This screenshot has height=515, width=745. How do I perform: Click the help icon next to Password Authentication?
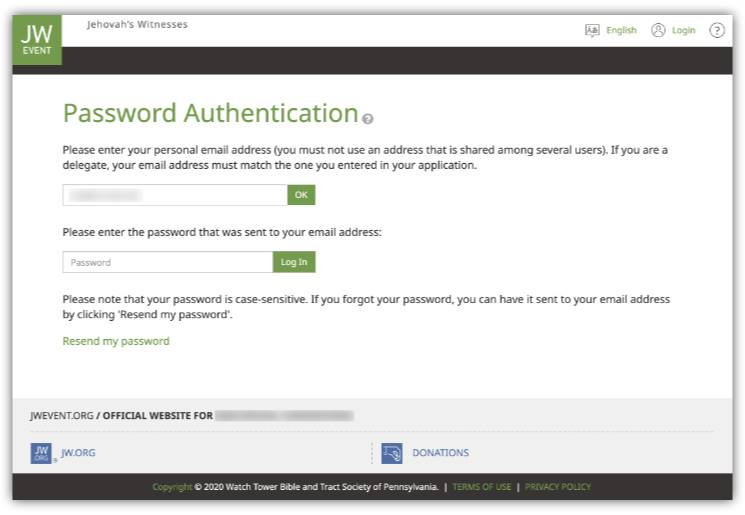[367, 119]
